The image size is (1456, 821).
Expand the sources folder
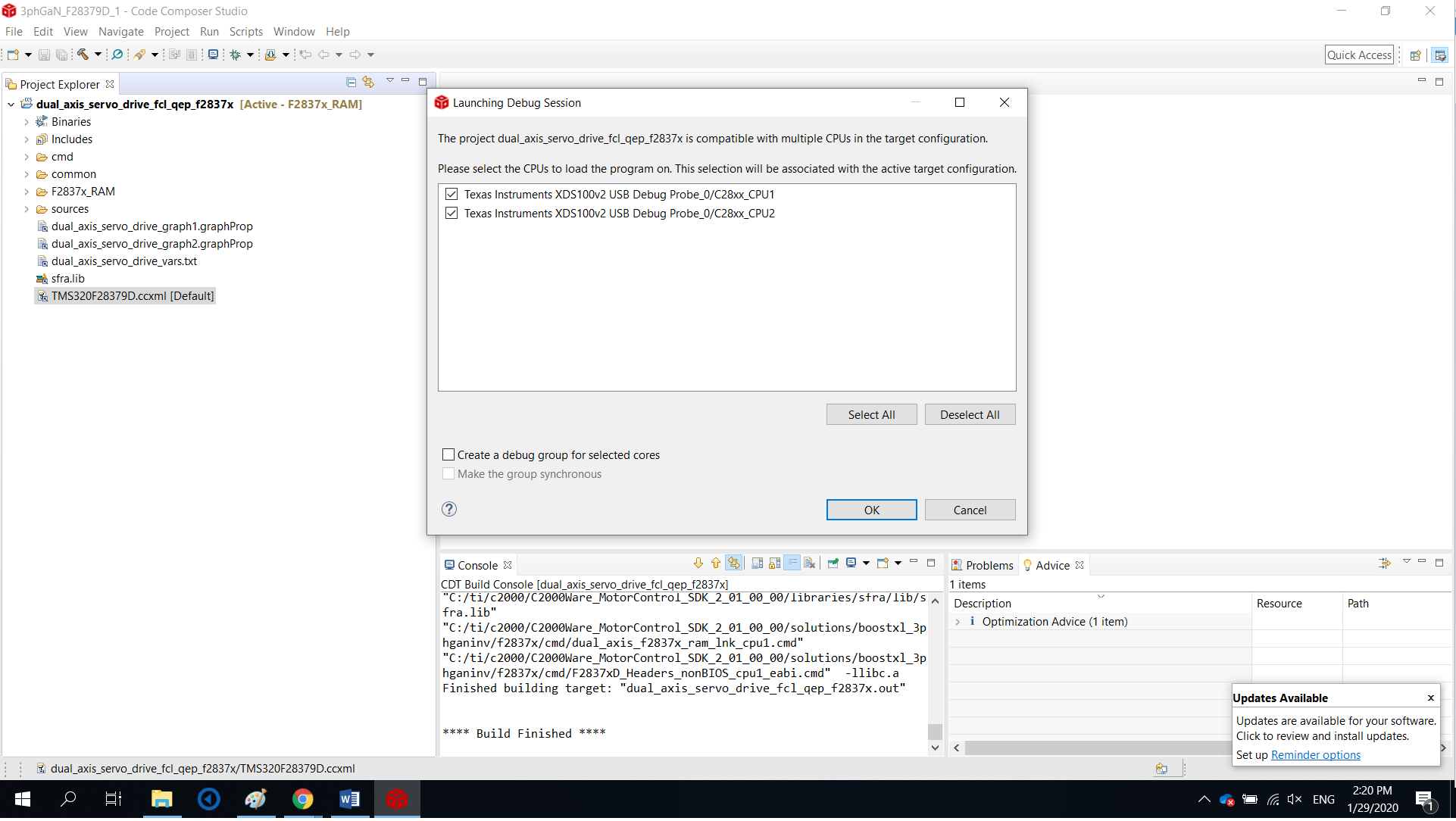27,209
